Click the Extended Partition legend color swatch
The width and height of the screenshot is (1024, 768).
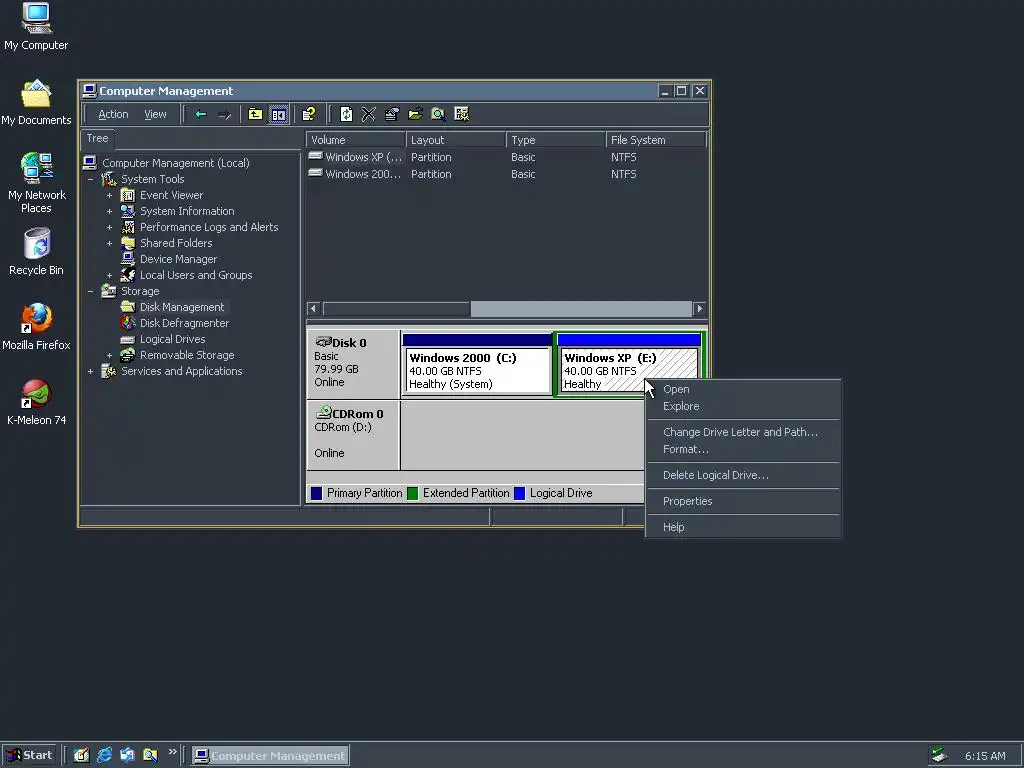pos(413,494)
